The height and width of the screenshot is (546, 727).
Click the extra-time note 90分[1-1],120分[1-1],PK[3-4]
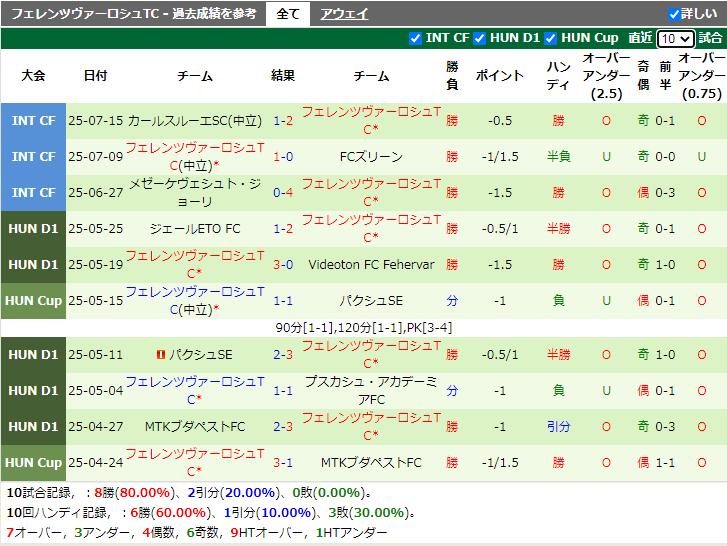(364, 328)
